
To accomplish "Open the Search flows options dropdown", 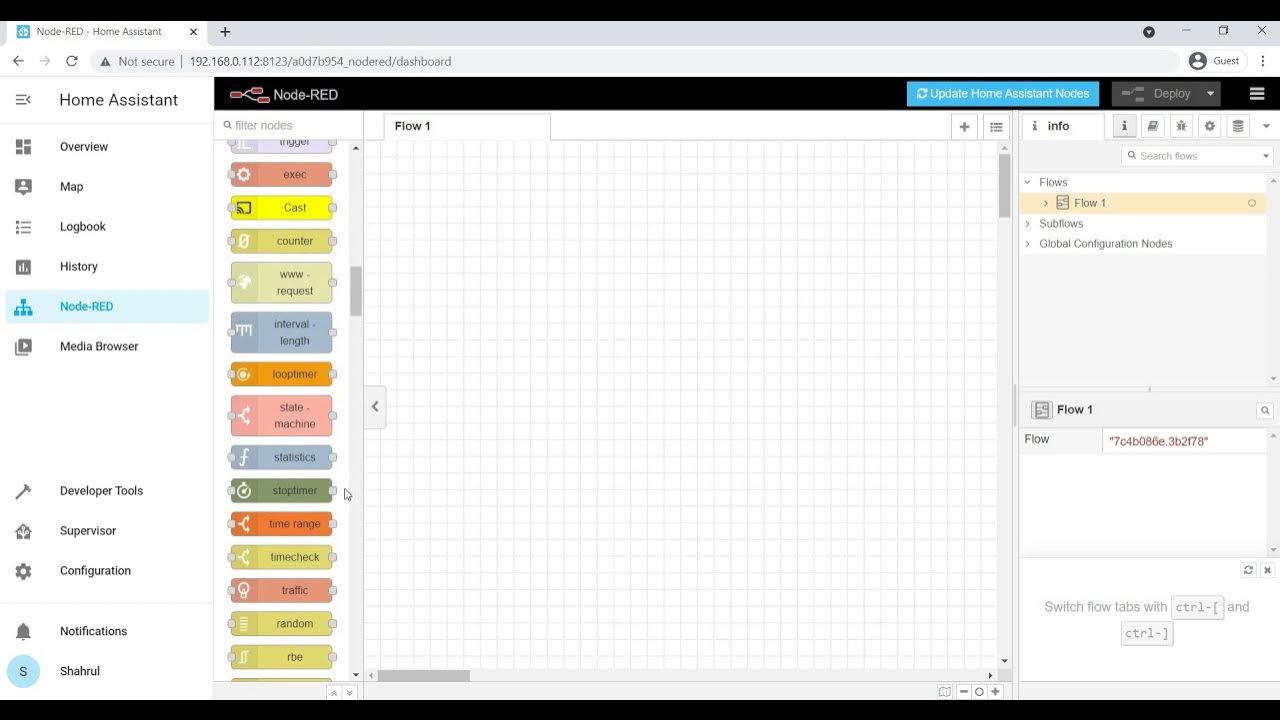I will tap(1265, 156).
